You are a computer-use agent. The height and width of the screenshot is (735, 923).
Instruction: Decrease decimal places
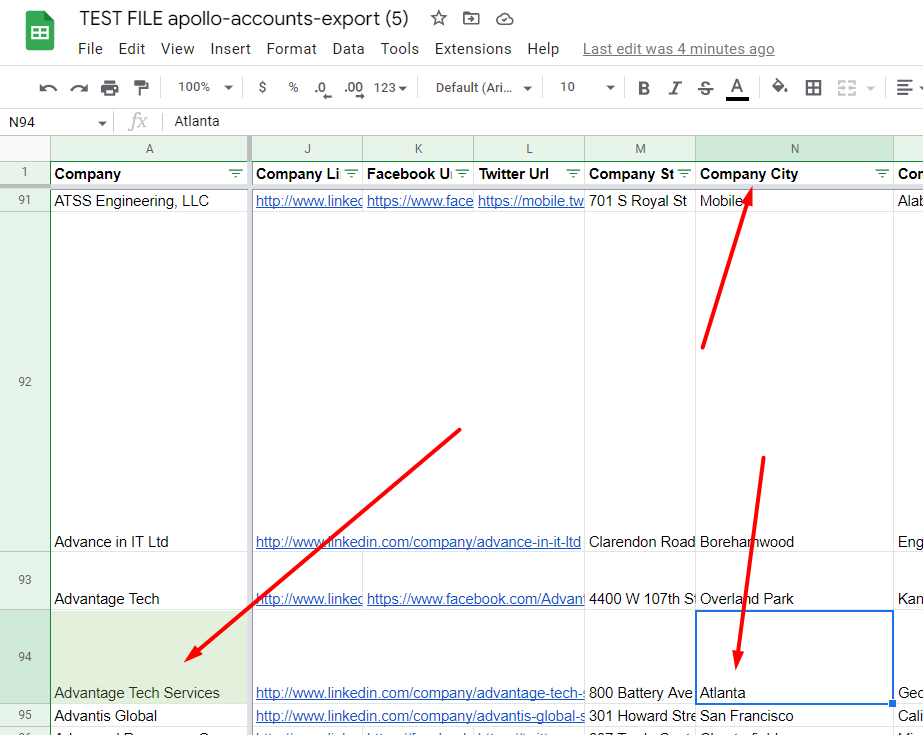click(x=322, y=87)
